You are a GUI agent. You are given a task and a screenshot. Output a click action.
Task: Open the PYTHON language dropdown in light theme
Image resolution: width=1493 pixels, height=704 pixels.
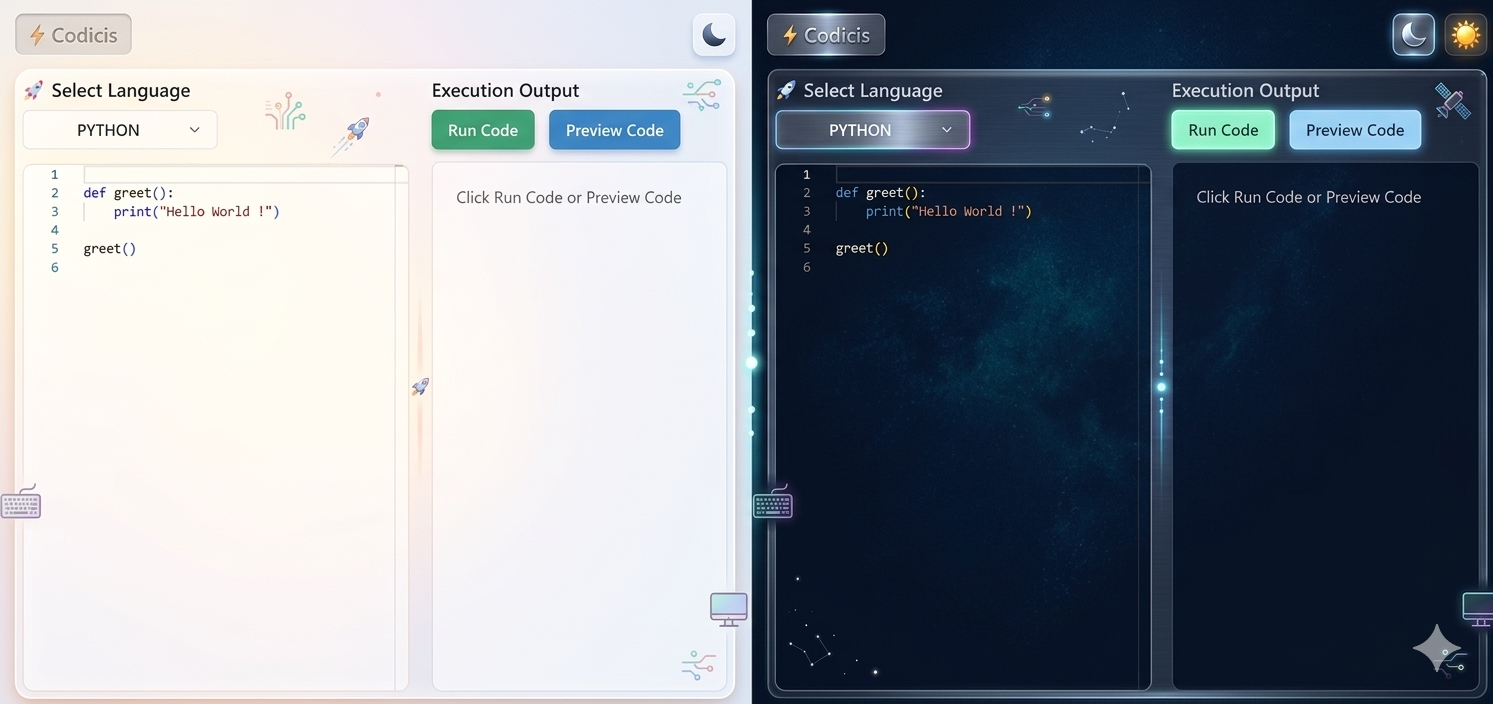point(119,129)
